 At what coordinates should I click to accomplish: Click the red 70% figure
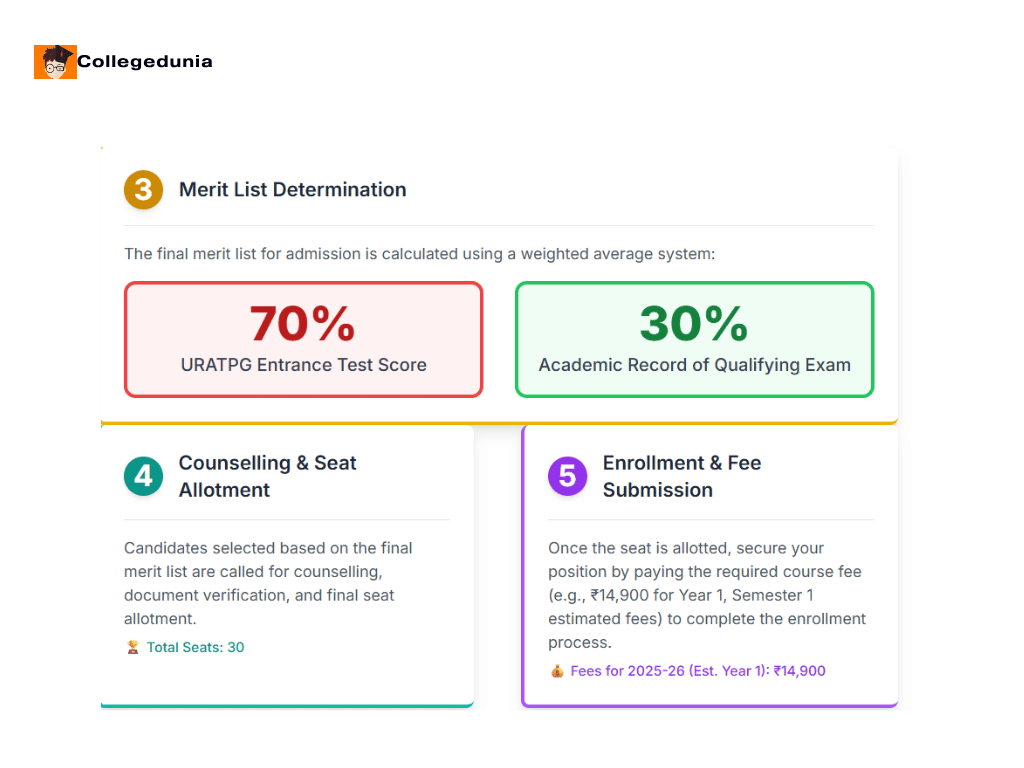tap(303, 324)
